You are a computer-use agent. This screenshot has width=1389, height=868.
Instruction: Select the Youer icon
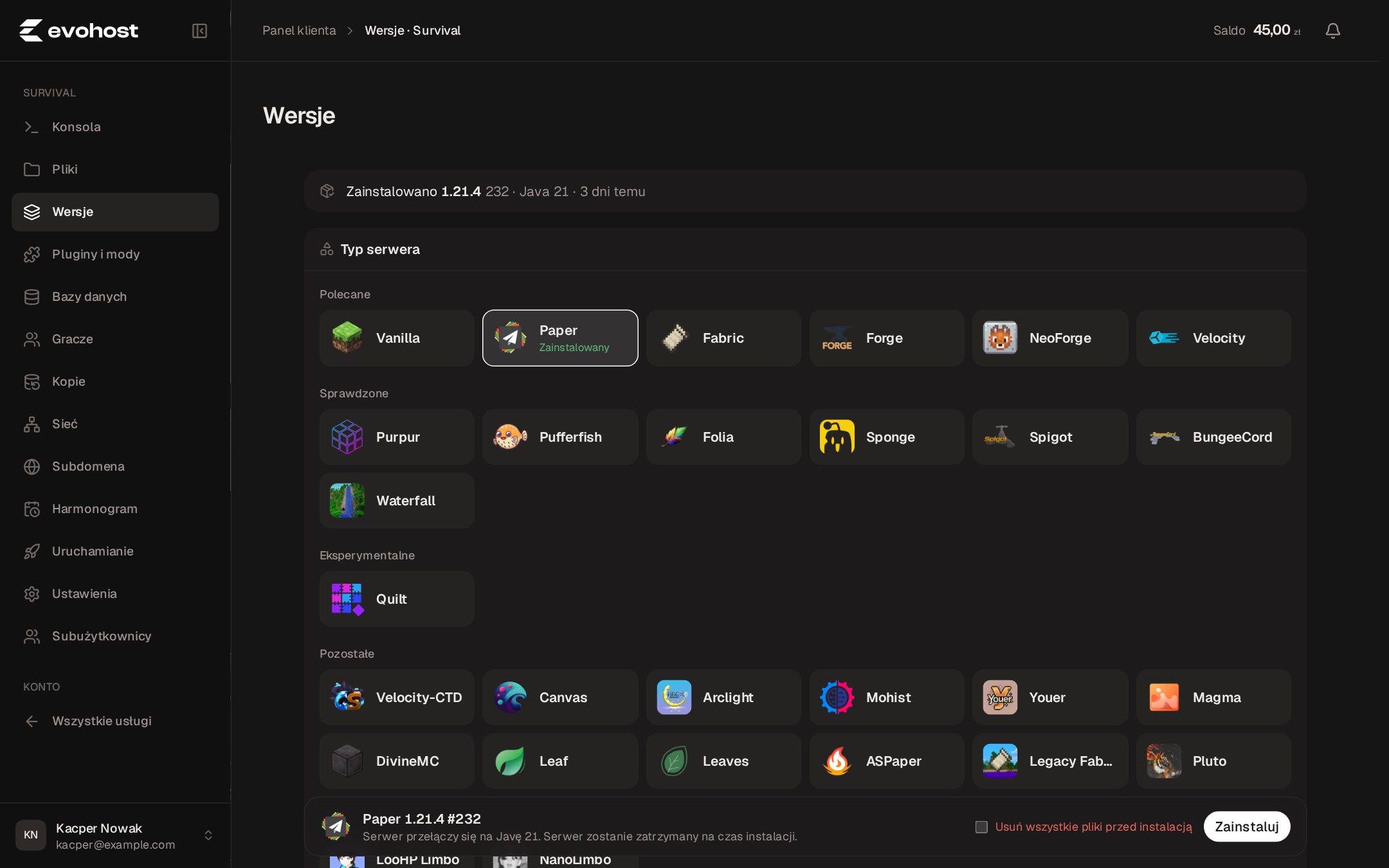click(1001, 698)
